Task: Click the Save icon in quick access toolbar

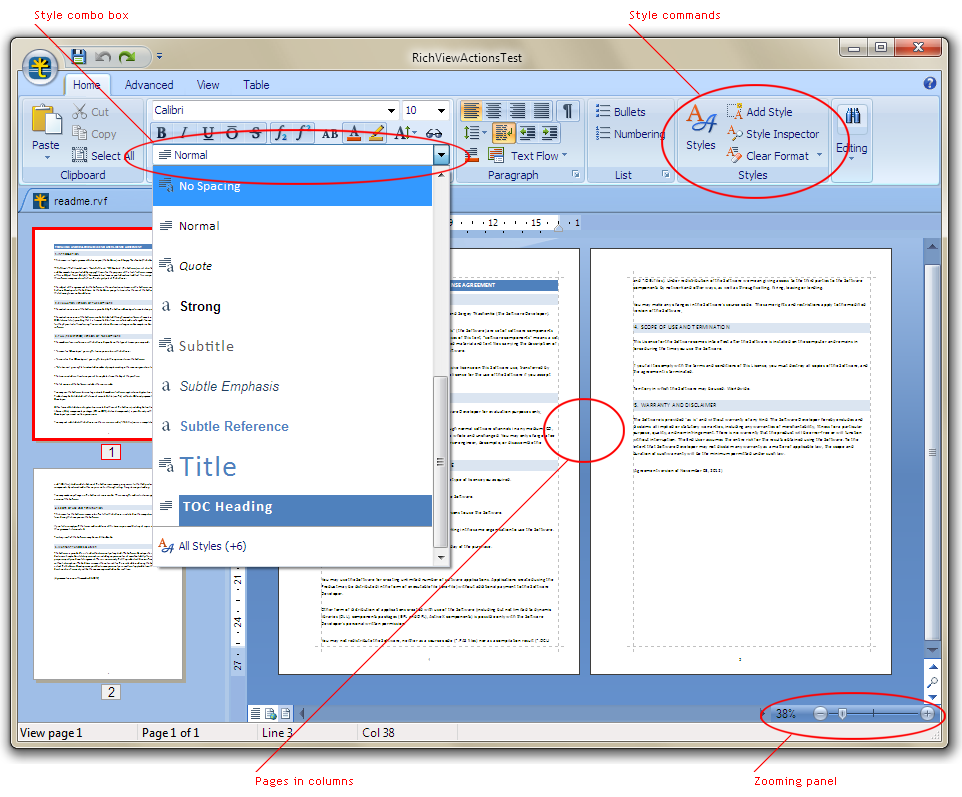Action: pyautogui.click(x=79, y=58)
